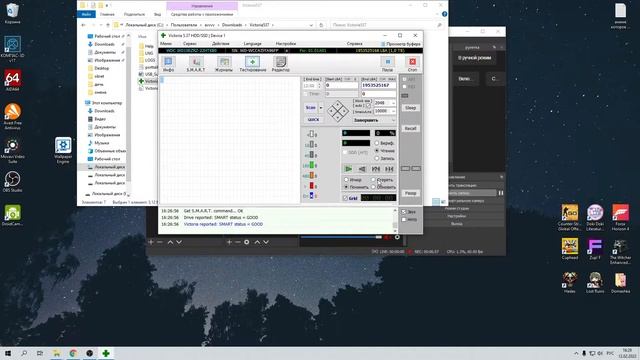Show hidden system tray icons
The image size is (640, 360).
click(576, 353)
